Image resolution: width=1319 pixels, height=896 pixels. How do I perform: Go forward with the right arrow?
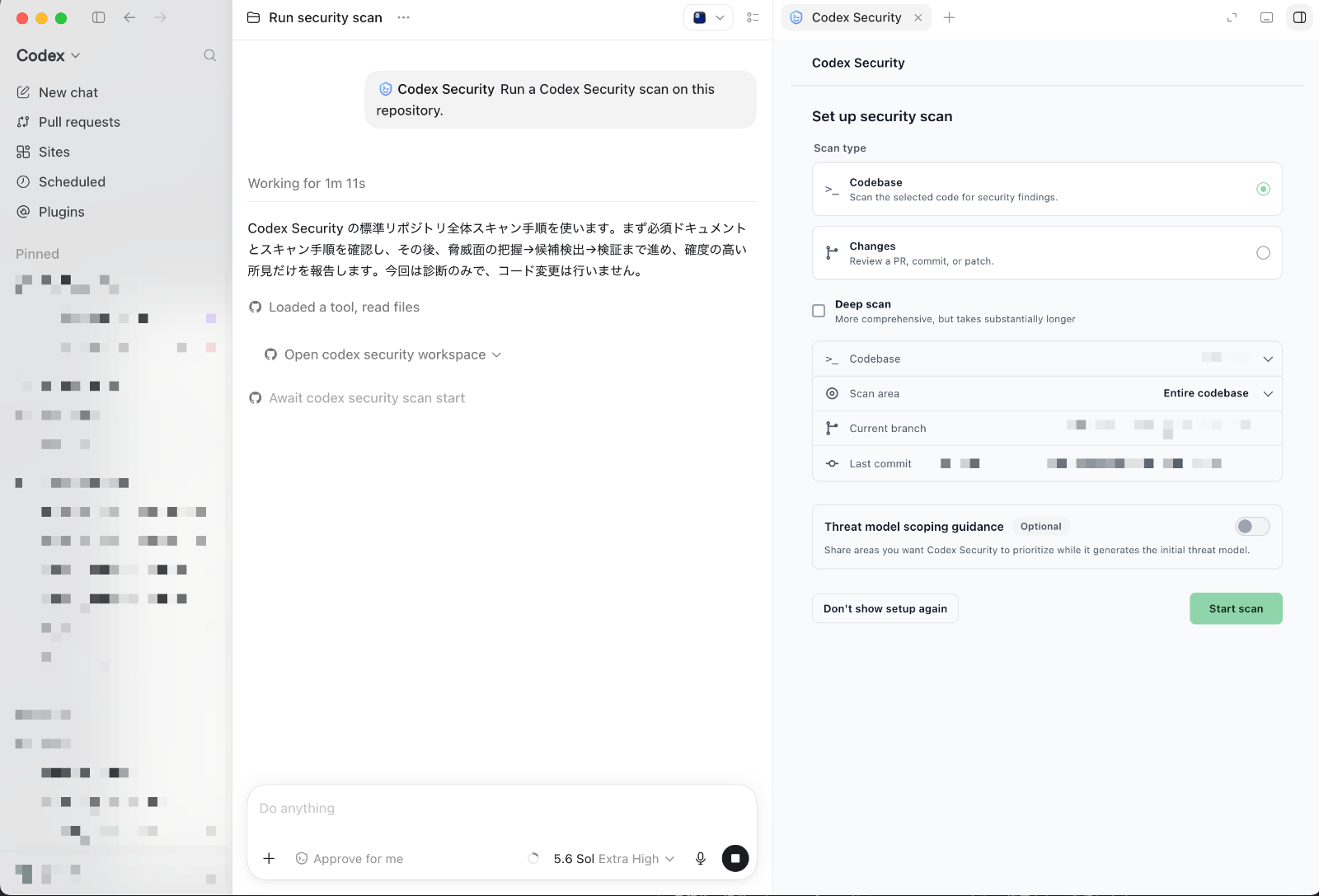161,17
